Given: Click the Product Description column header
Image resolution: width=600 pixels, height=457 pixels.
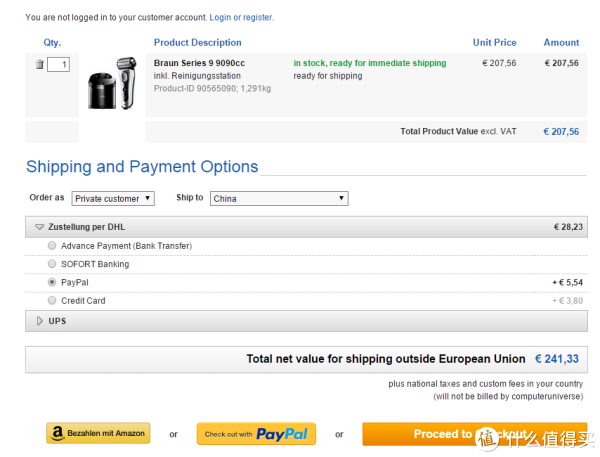Looking at the screenshot, I should (197, 42).
